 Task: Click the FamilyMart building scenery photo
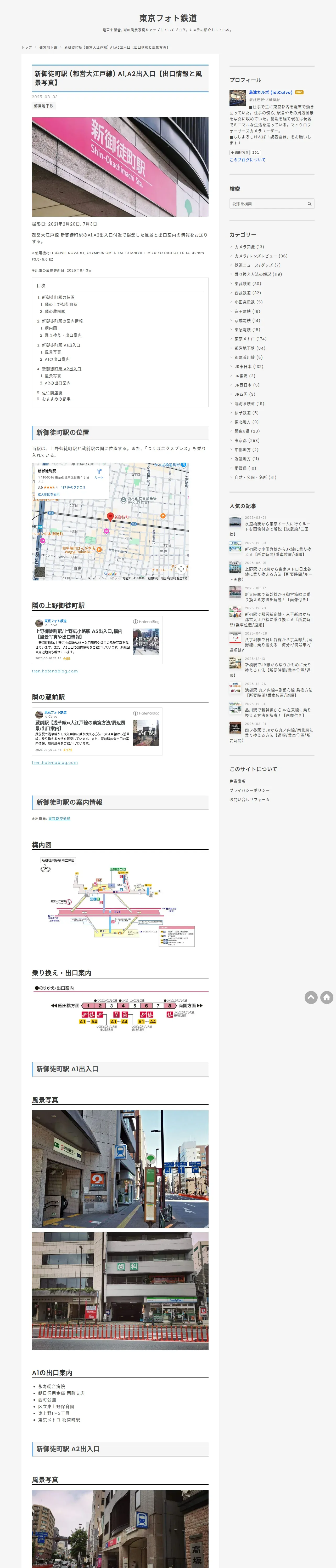pyautogui.click(x=120, y=1290)
